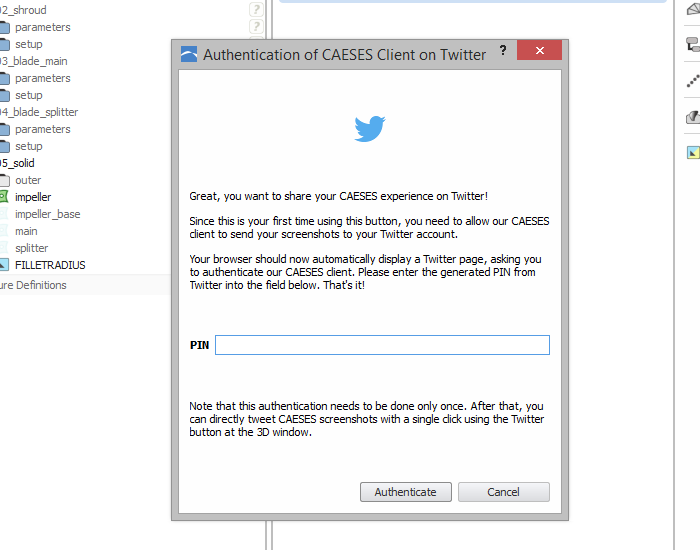Click the CAESES logo in dialog title

pos(189,54)
